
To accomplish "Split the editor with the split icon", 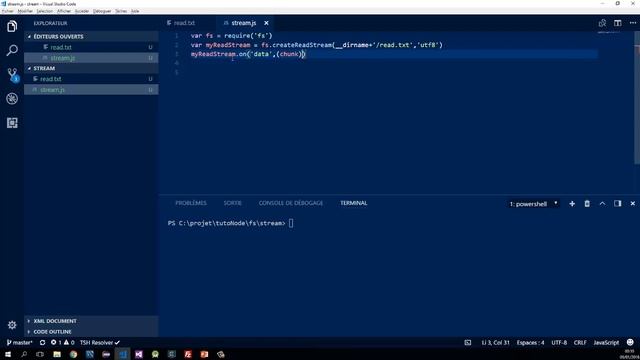I will (618, 23).
